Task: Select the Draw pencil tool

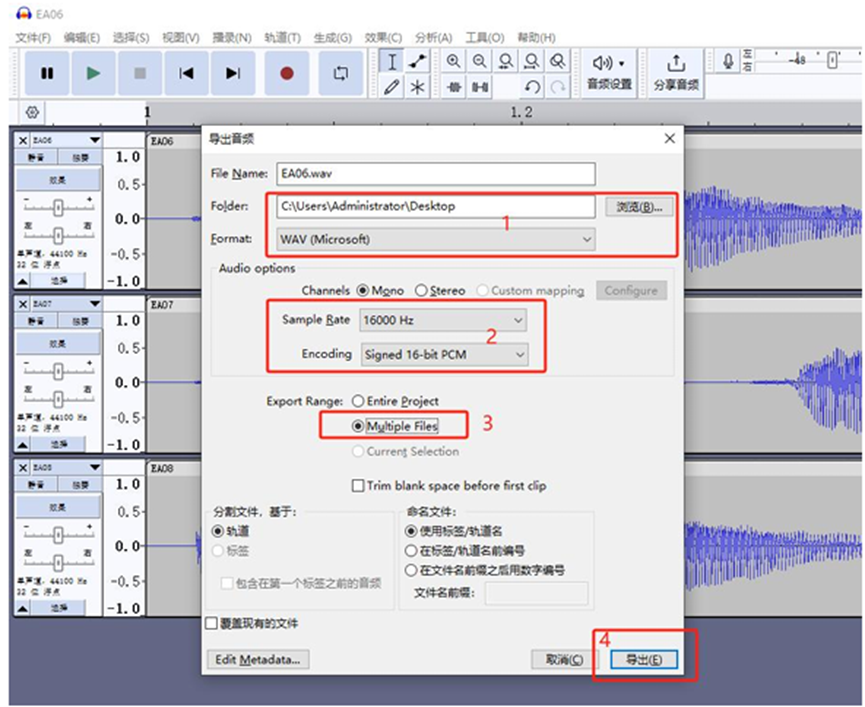Action: (392, 87)
